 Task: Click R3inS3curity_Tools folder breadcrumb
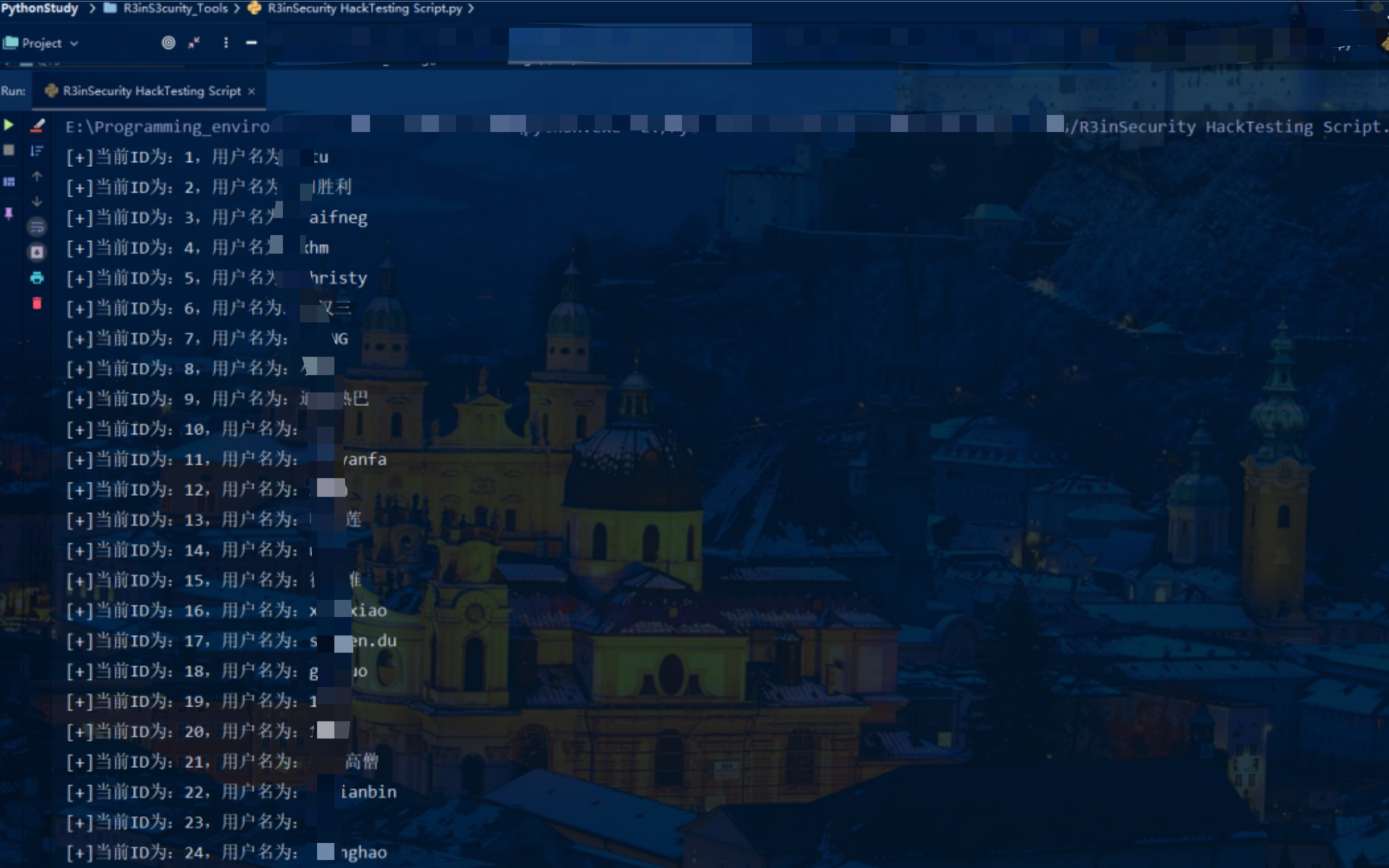click(174, 9)
